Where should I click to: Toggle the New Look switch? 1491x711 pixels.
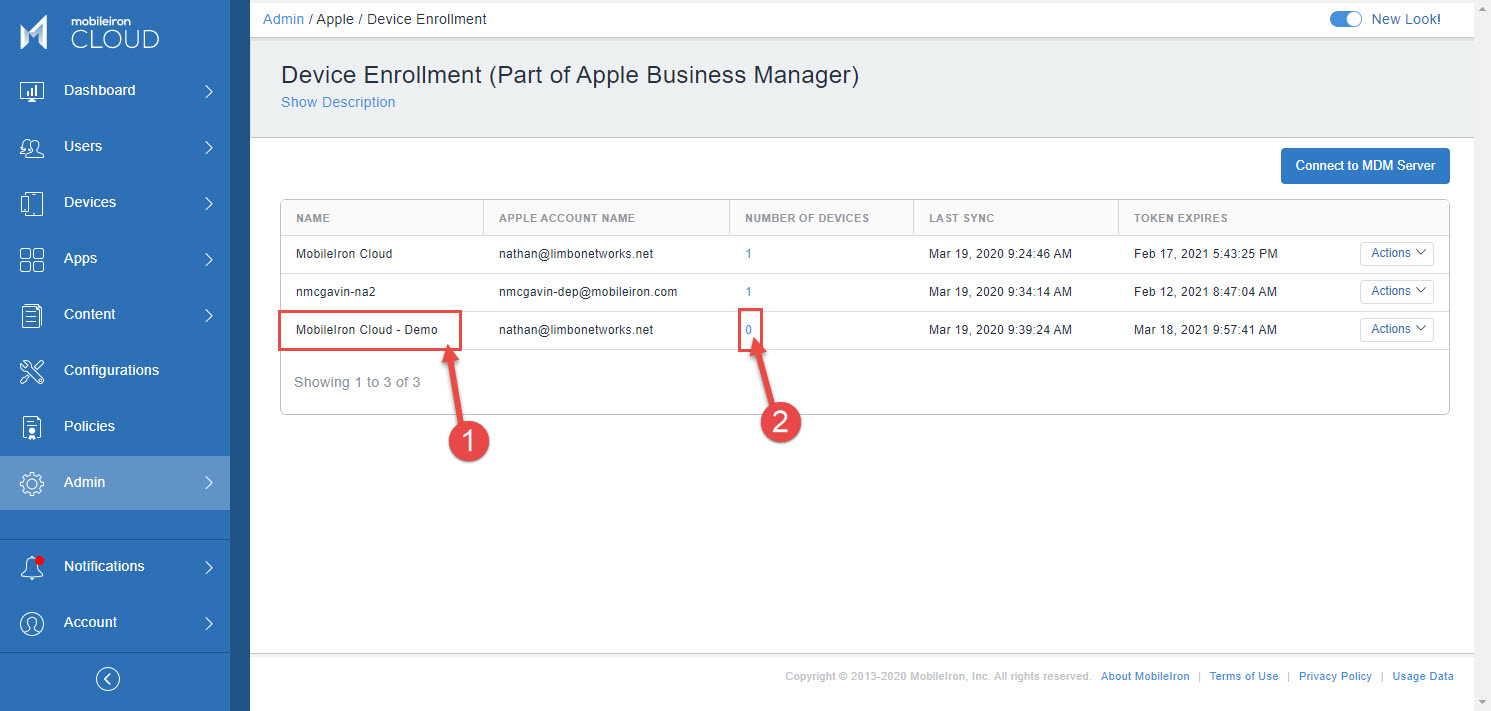[1345, 18]
